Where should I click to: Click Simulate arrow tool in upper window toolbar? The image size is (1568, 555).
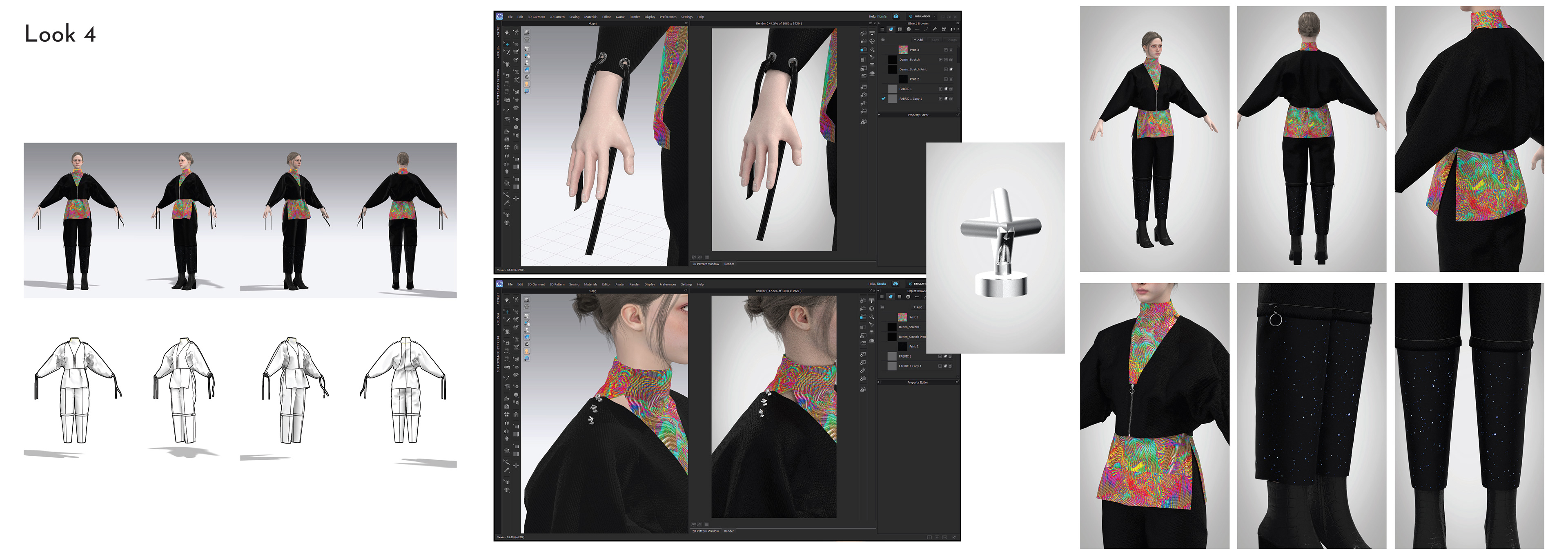[x=507, y=33]
